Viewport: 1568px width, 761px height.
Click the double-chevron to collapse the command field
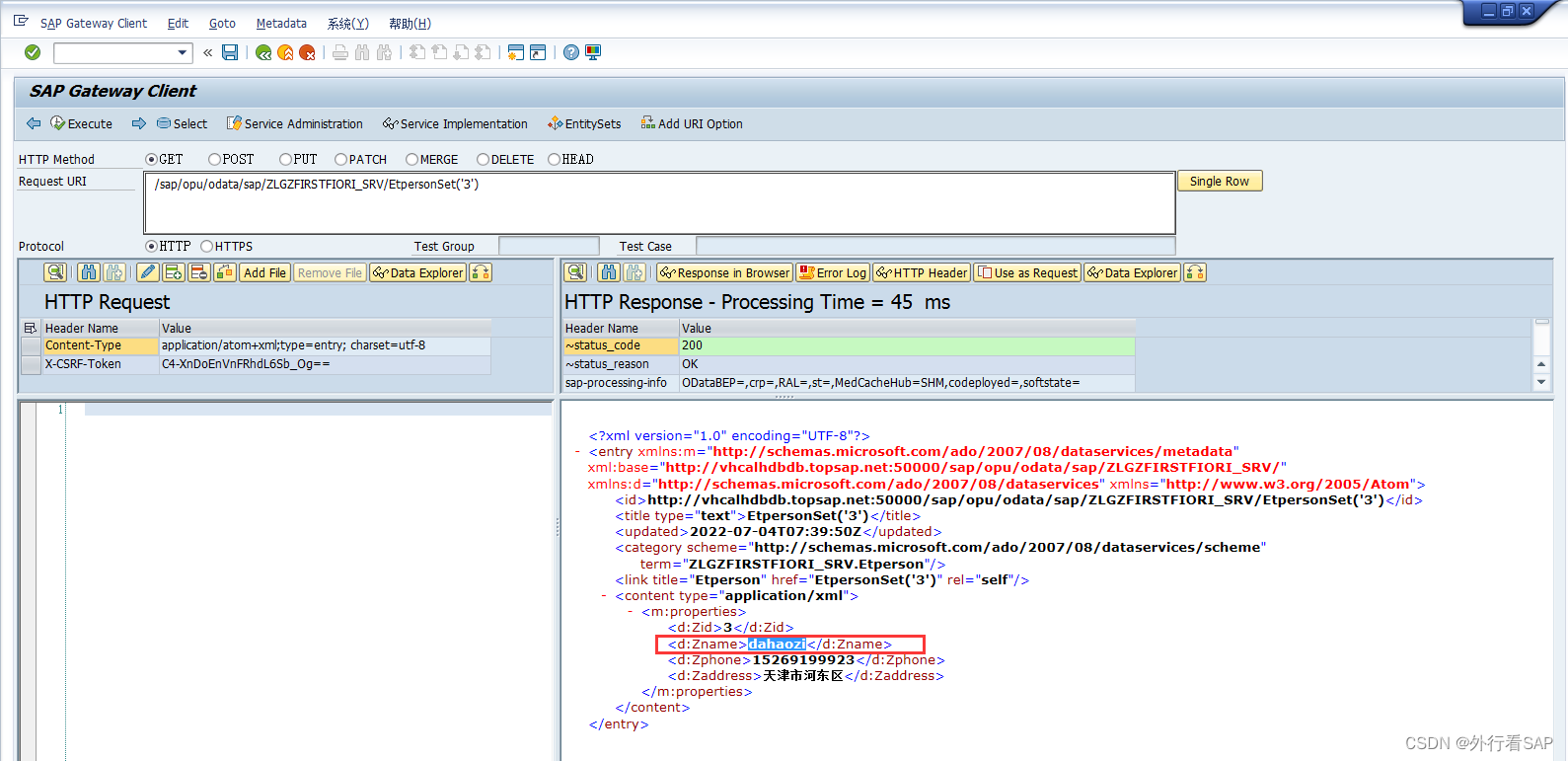208,52
